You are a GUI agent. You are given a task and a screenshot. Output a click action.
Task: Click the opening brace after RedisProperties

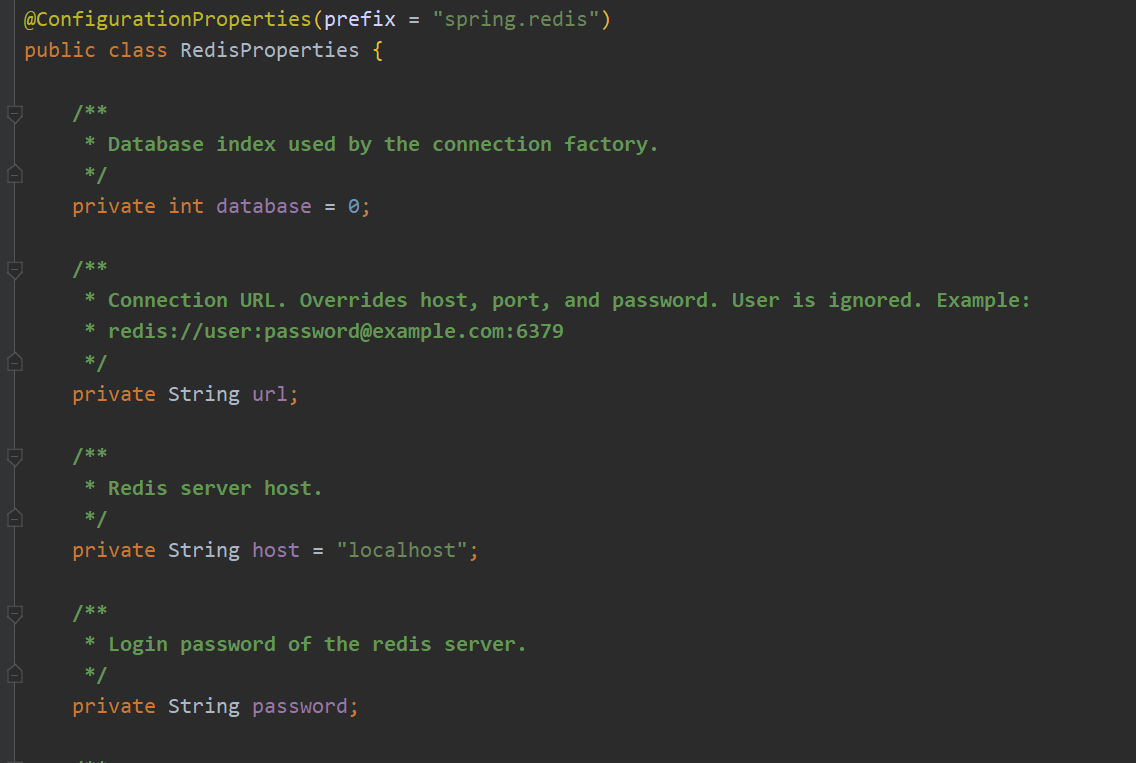click(377, 51)
